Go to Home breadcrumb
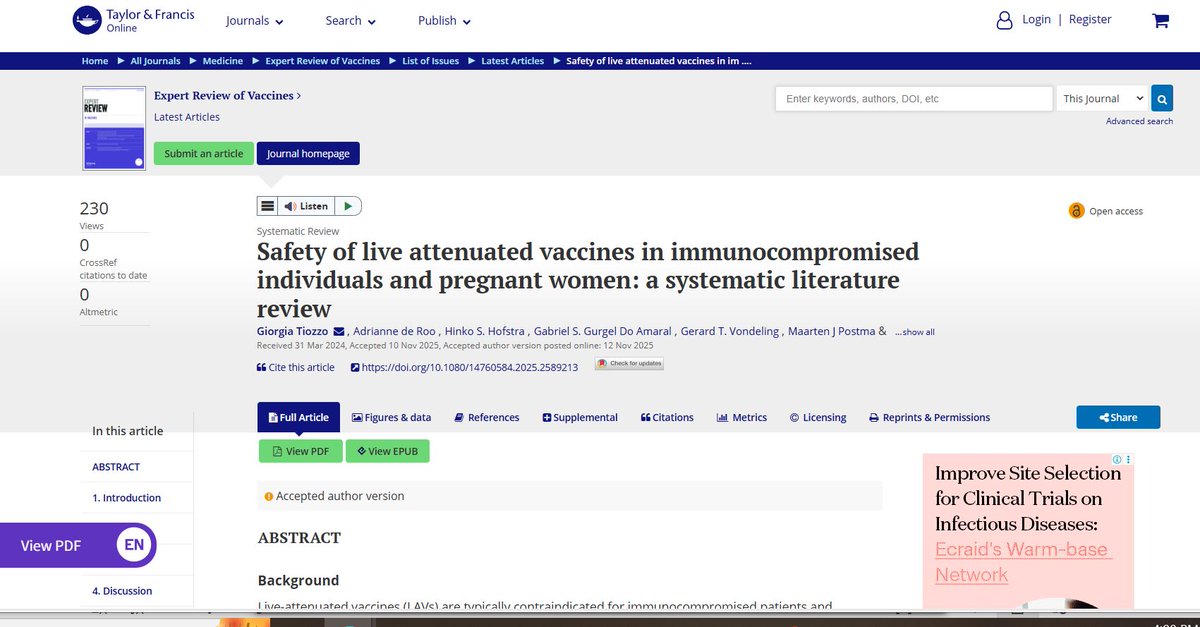 95,61
